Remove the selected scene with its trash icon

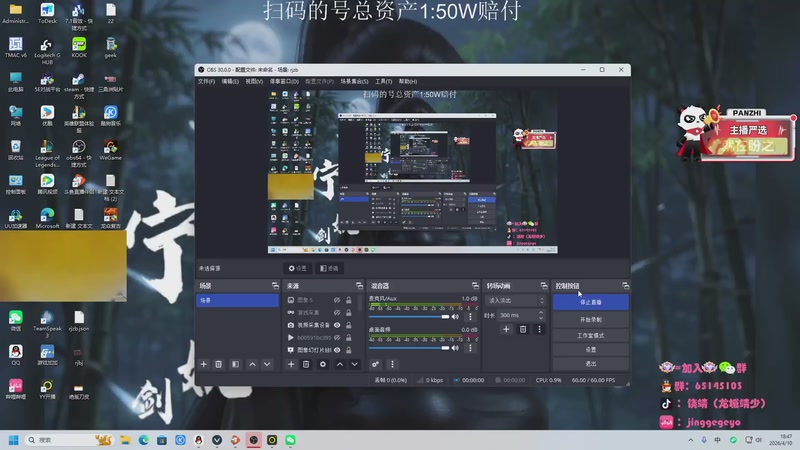[x=218, y=364]
